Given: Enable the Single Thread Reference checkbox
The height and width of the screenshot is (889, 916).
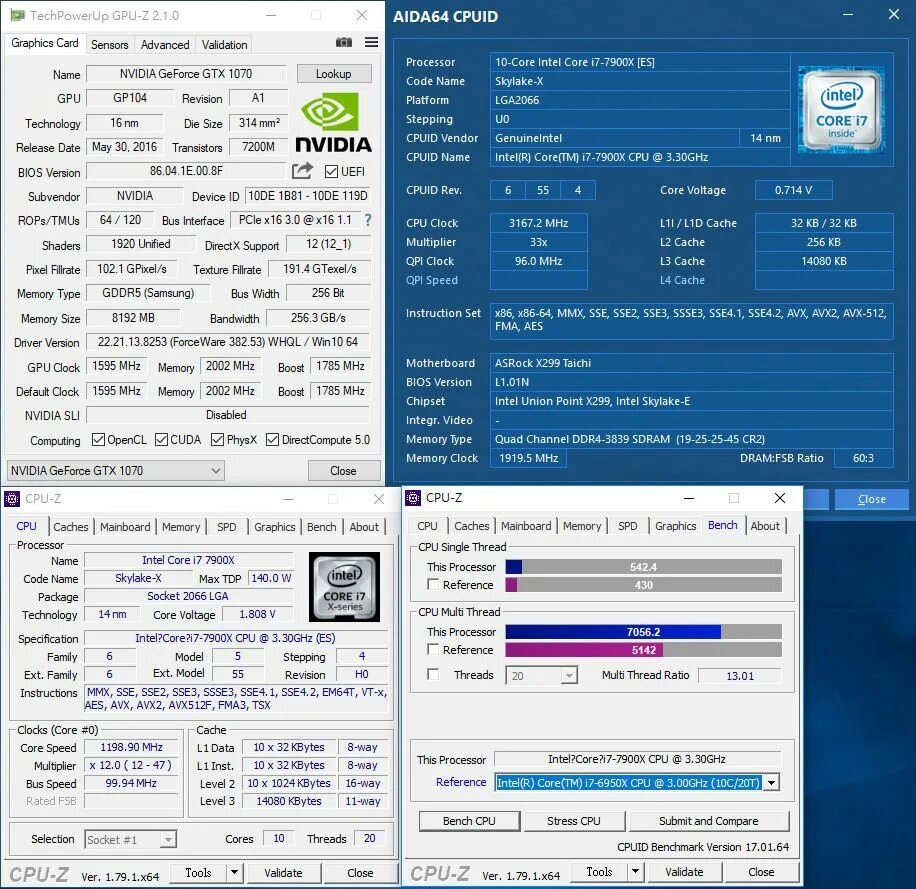Looking at the screenshot, I should click(x=433, y=584).
